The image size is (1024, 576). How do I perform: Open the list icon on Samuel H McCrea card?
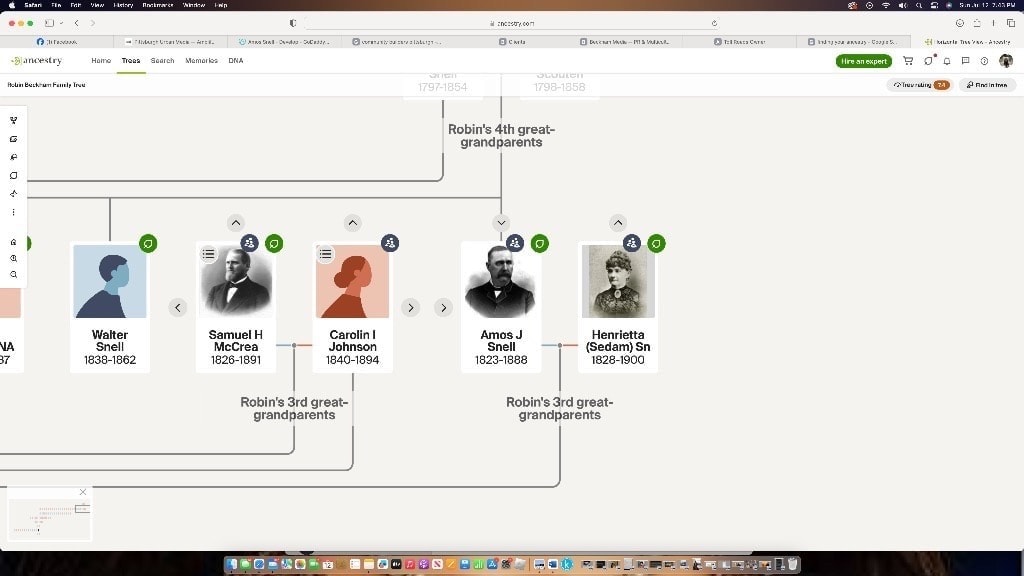click(208, 254)
